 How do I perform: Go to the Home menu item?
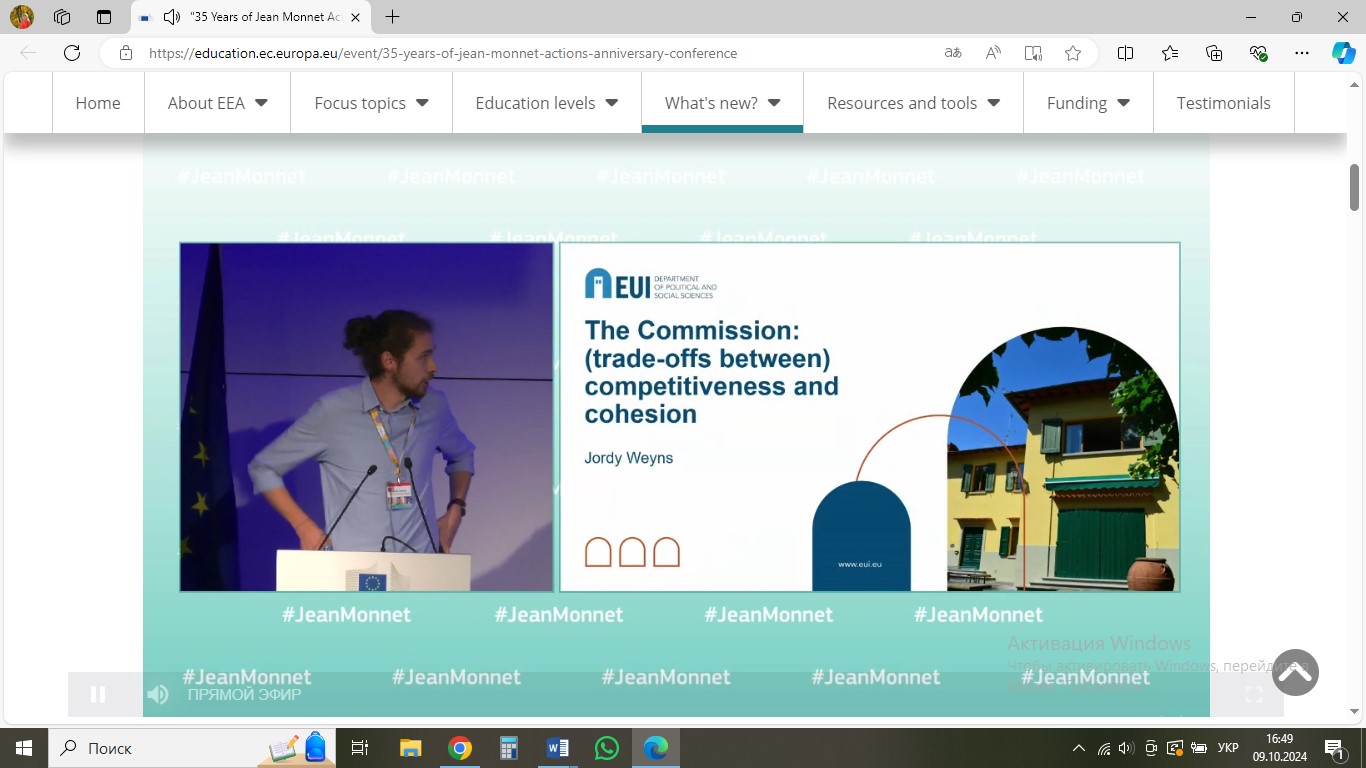(x=98, y=103)
